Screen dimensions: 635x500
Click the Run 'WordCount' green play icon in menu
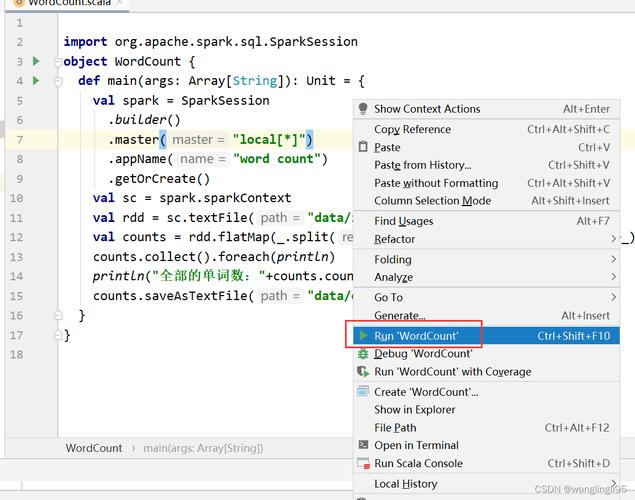point(363,336)
